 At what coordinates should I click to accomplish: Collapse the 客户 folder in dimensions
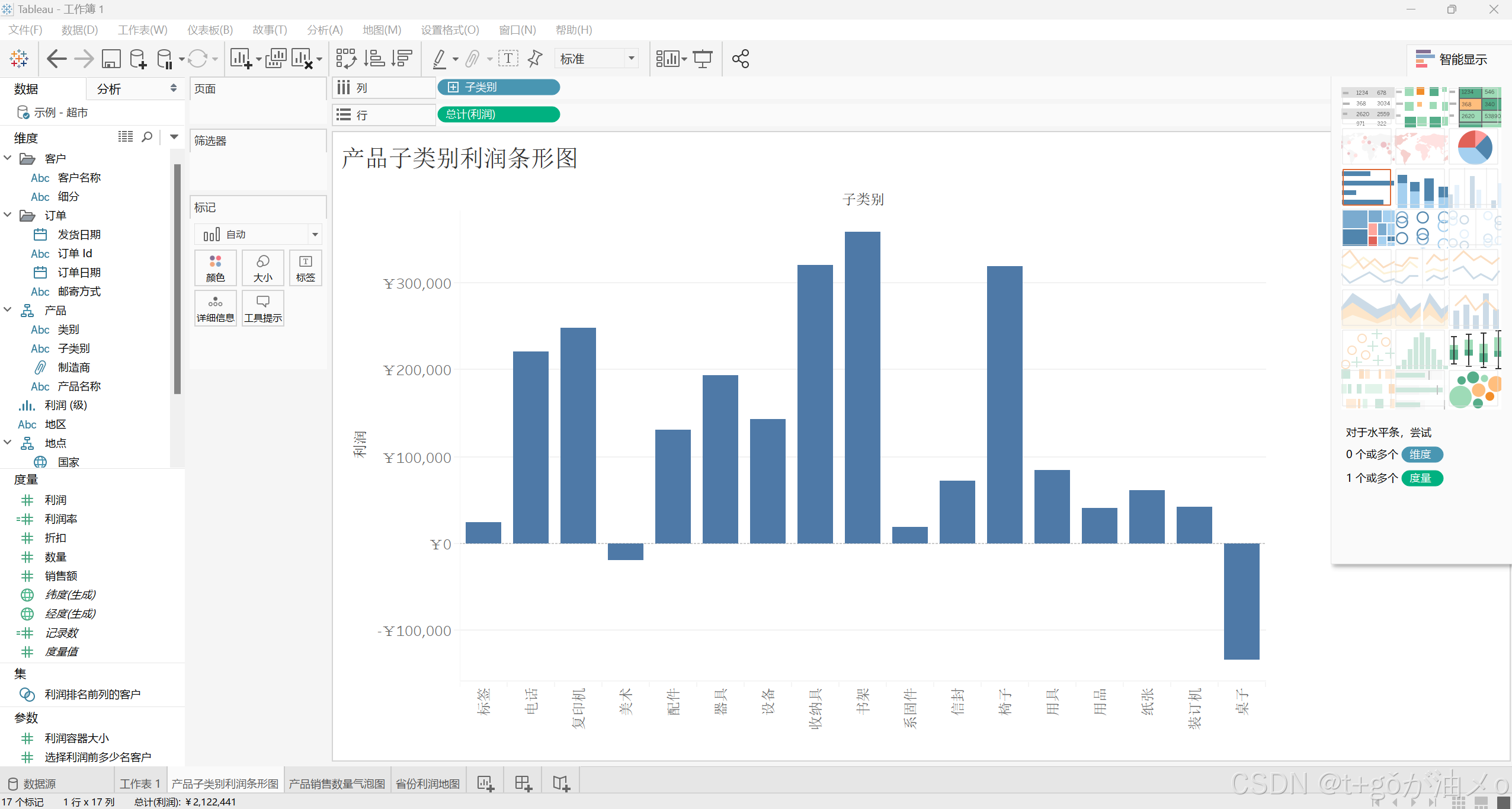coord(8,158)
